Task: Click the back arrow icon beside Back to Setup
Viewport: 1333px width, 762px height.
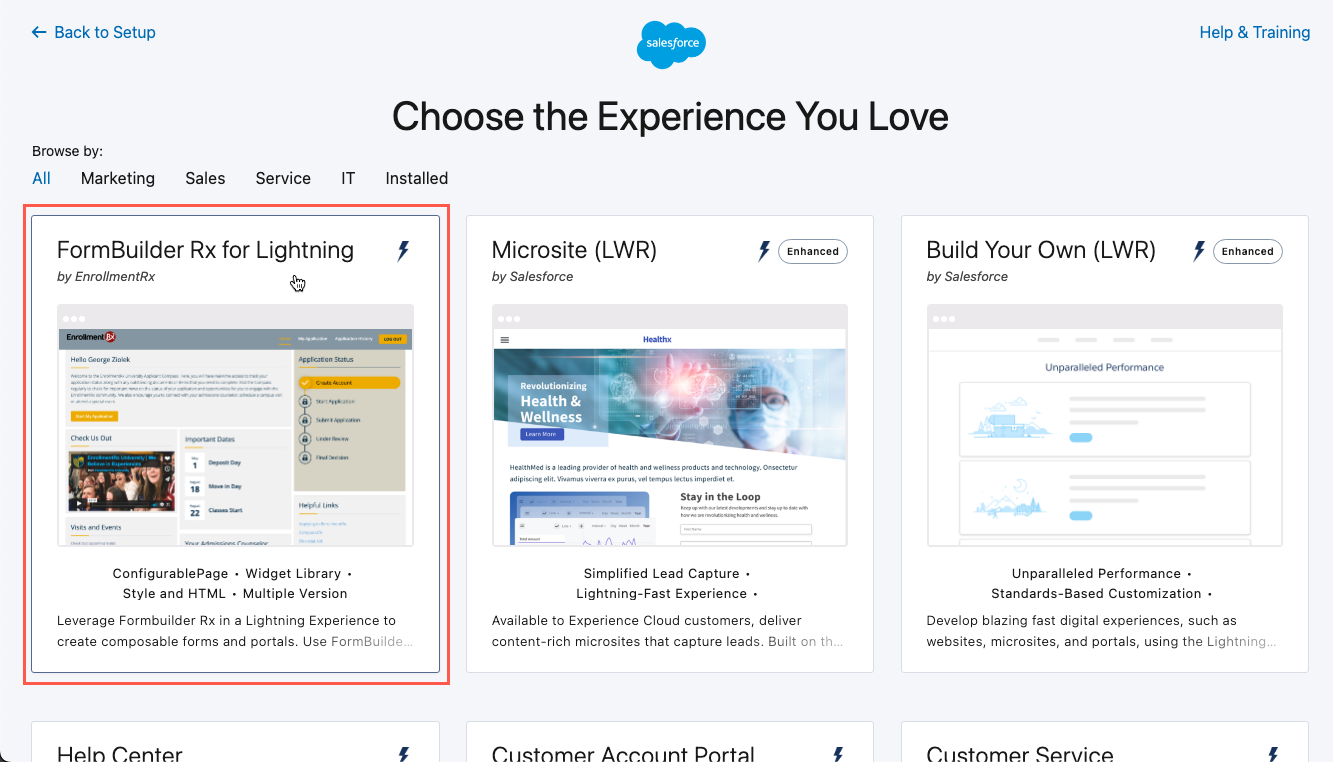Action: (x=39, y=32)
